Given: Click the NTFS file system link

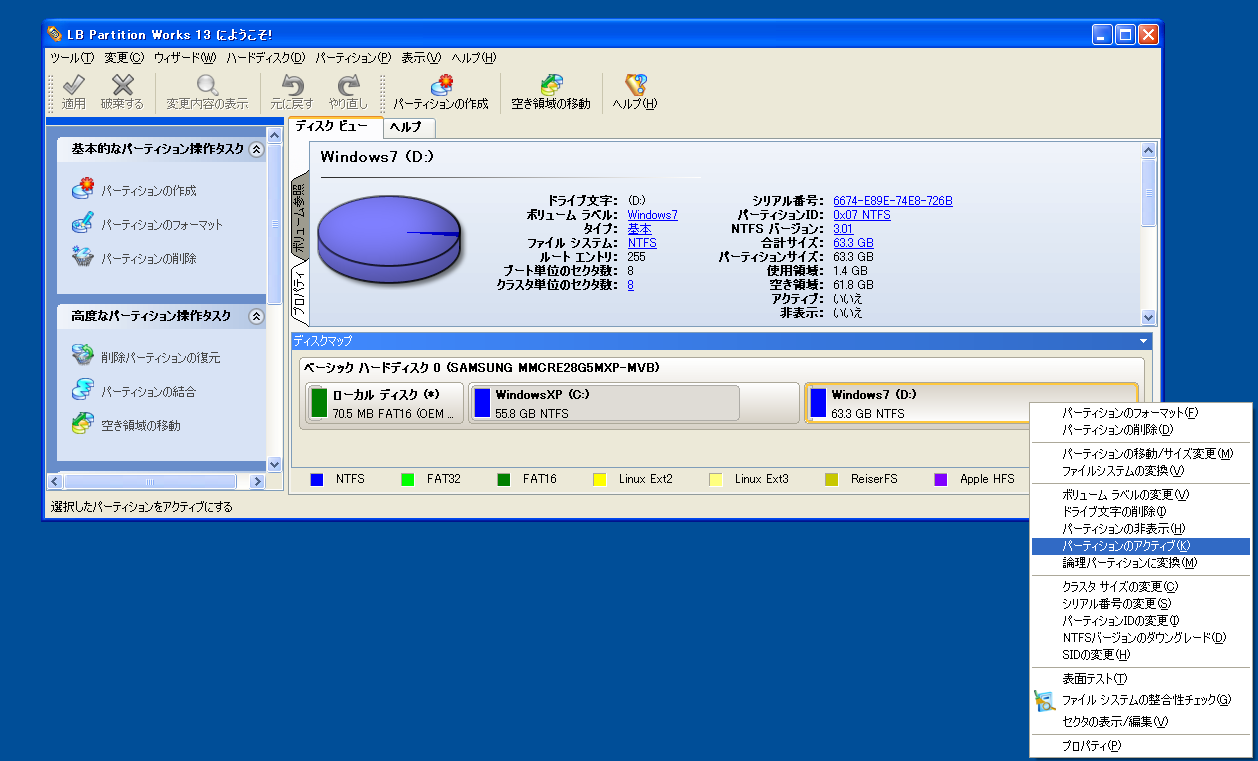Looking at the screenshot, I should 641,242.
